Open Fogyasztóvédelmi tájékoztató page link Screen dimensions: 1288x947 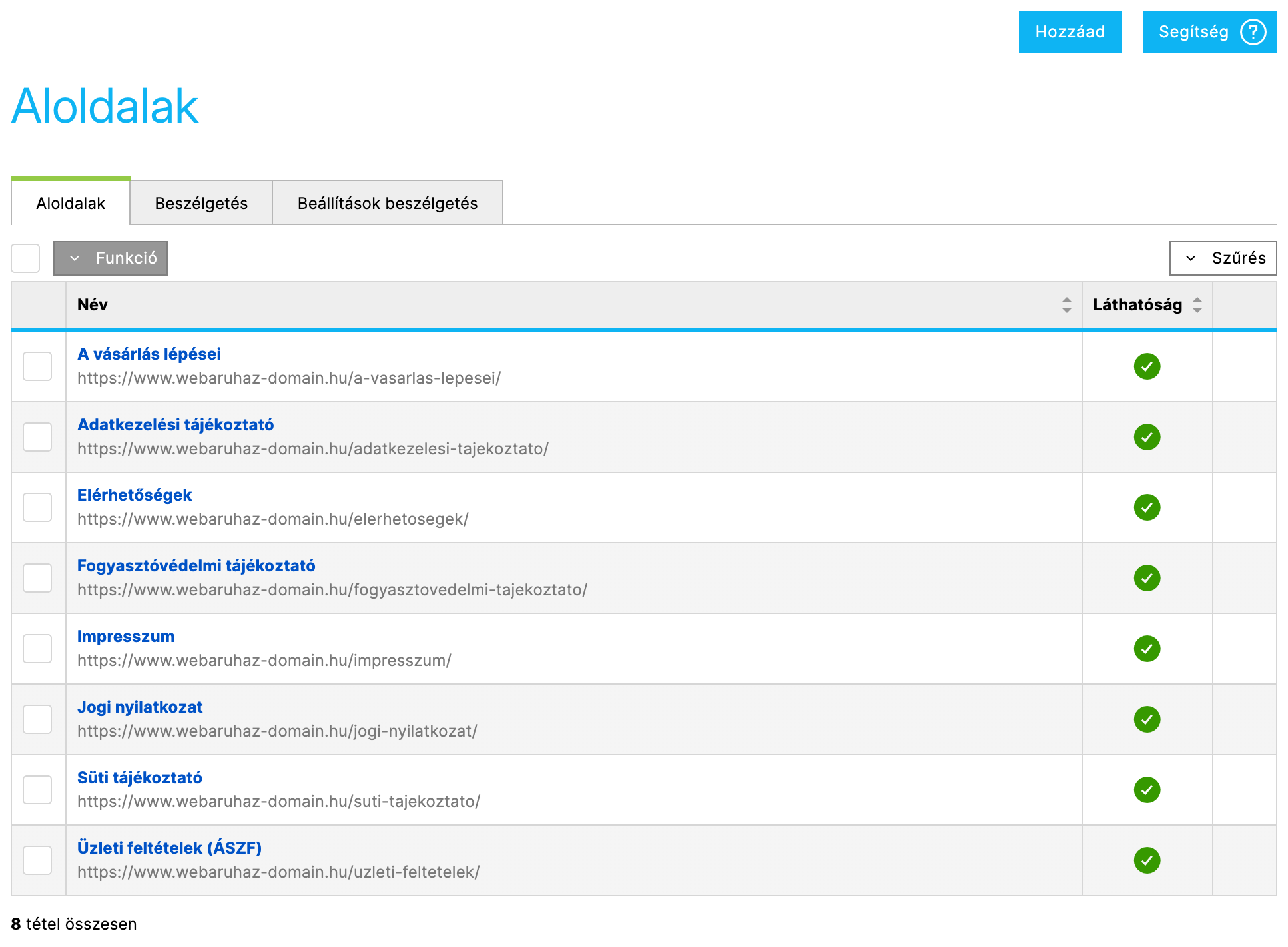(x=196, y=565)
